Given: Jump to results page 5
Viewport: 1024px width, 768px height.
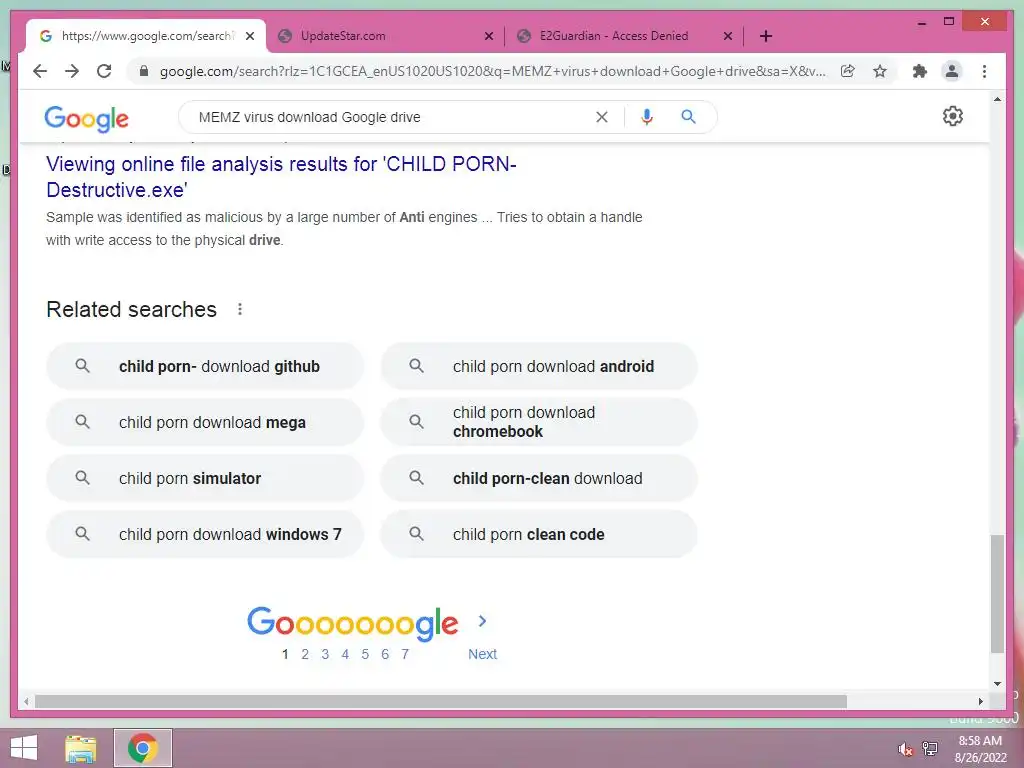Looking at the screenshot, I should [365, 654].
